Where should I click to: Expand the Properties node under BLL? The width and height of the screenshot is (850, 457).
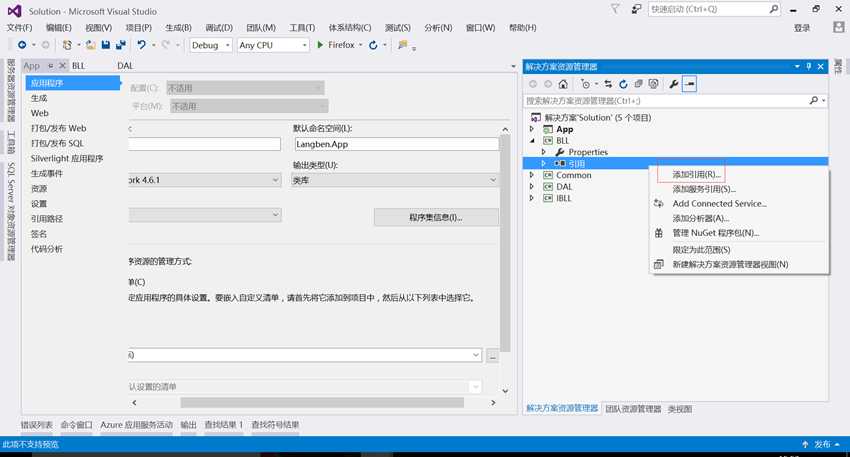click(x=544, y=152)
